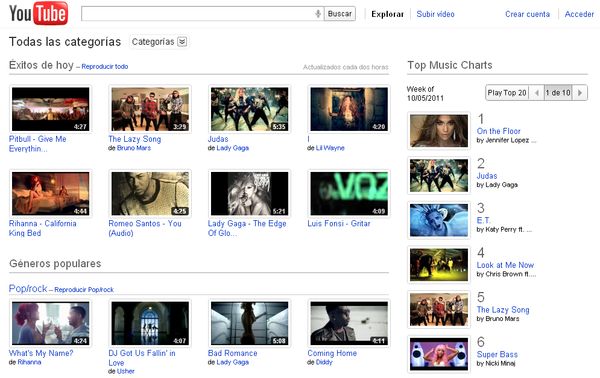Click the Lady Gaga - The Edge Of Glo... title
The height and width of the screenshot is (378, 600).
pyautogui.click(x=247, y=228)
